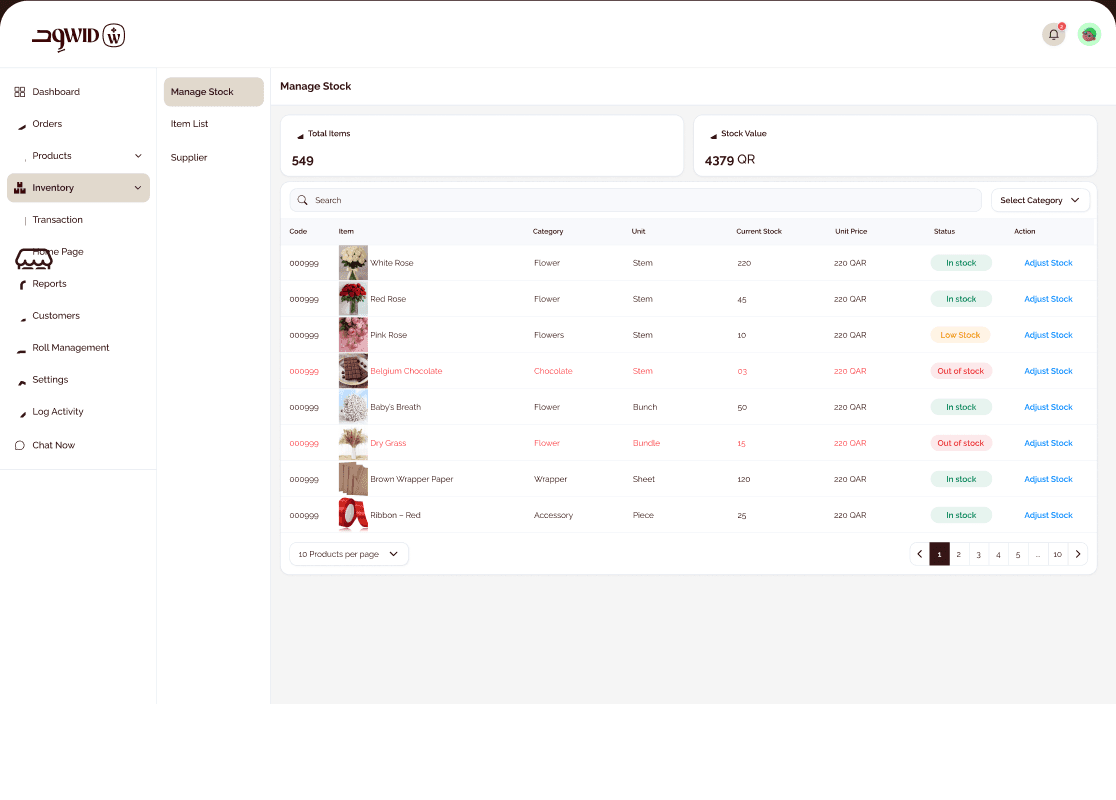
Task: Open the Ribbon – Red thumbnail
Action: [353, 515]
